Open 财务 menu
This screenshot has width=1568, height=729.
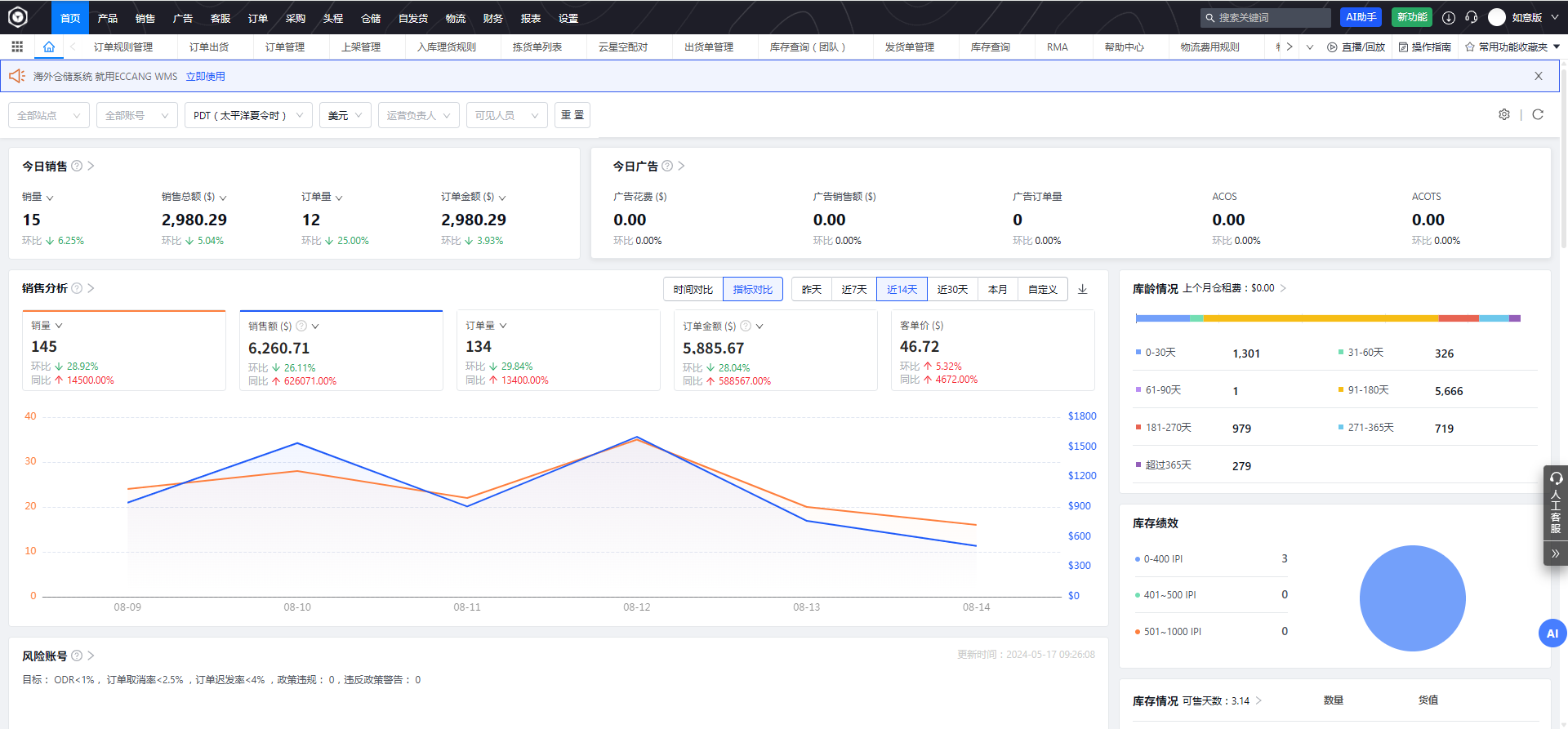493,18
